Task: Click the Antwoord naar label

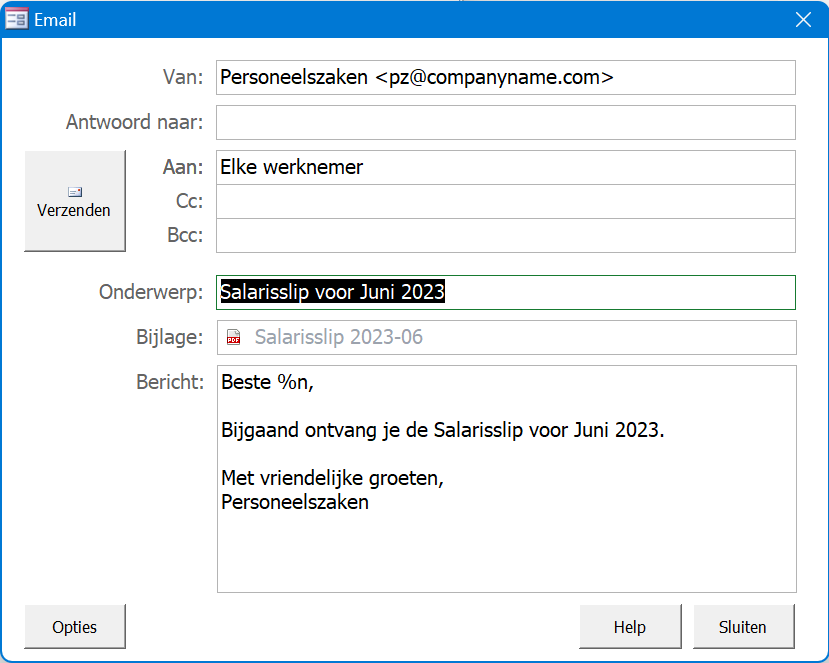Action: [135, 122]
